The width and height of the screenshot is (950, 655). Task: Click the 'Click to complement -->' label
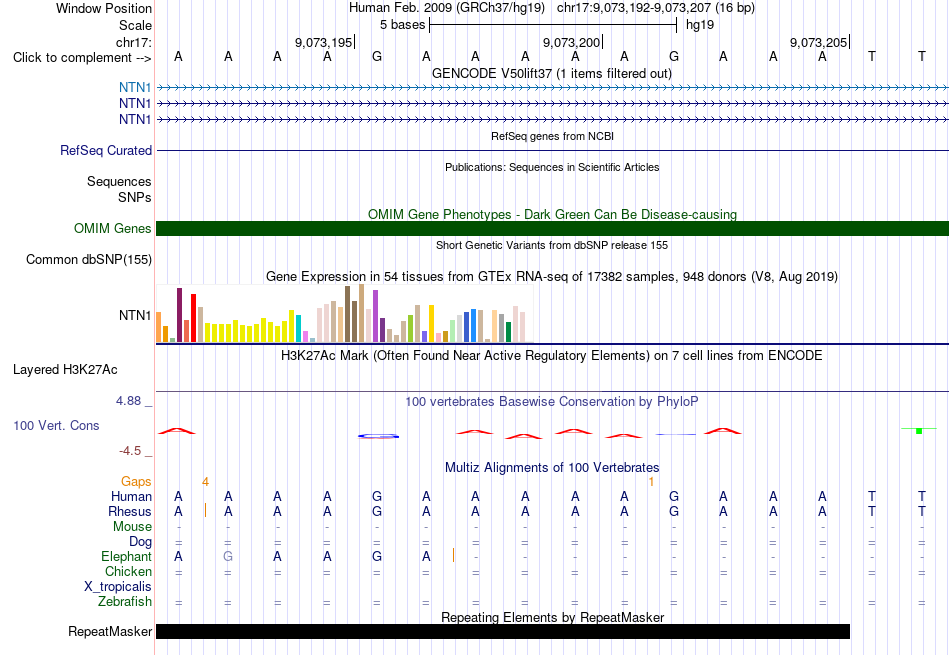click(x=82, y=58)
